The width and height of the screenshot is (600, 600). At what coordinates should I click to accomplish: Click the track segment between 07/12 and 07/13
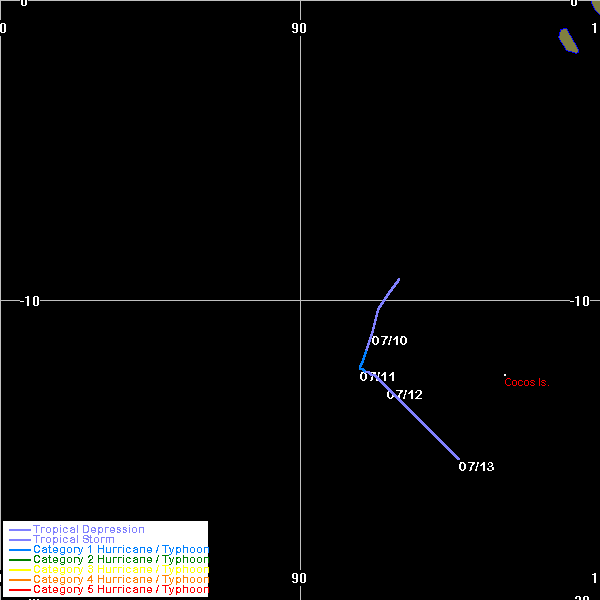(430, 432)
